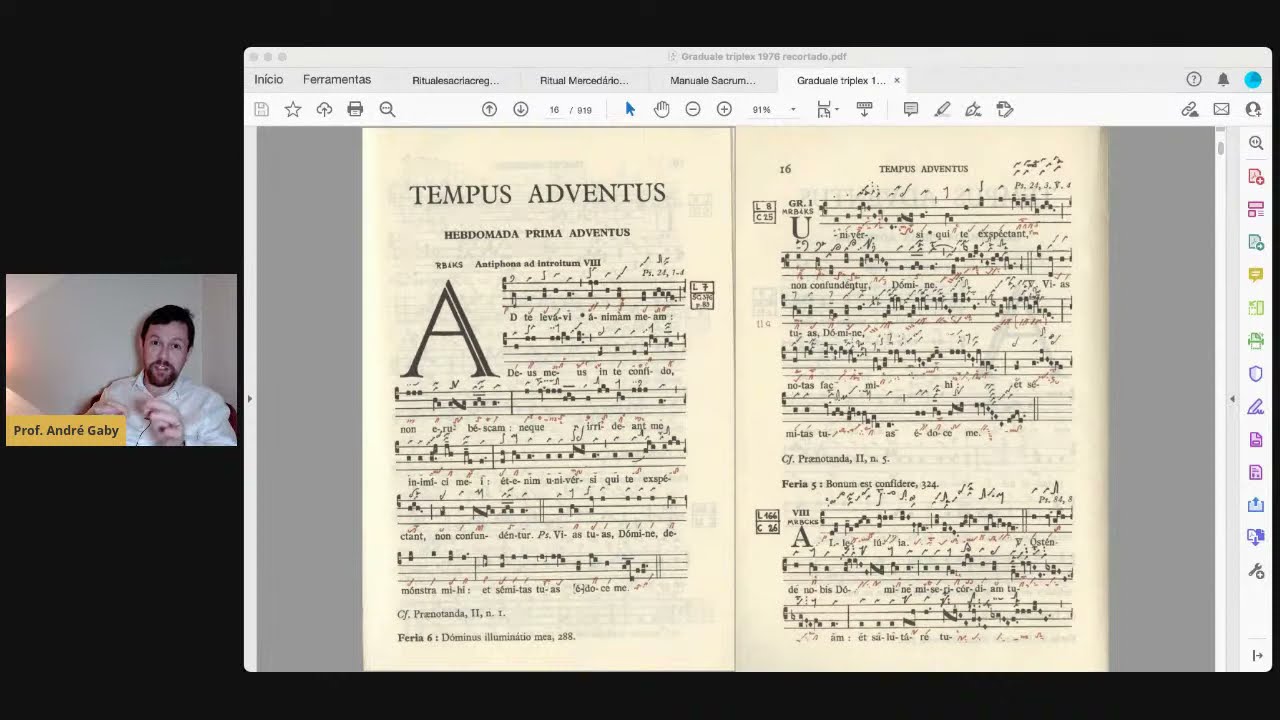The height and width of the screenshot is (720, 1280).
Task: Switch to the Início tab
Action: [x=268, y=79]
